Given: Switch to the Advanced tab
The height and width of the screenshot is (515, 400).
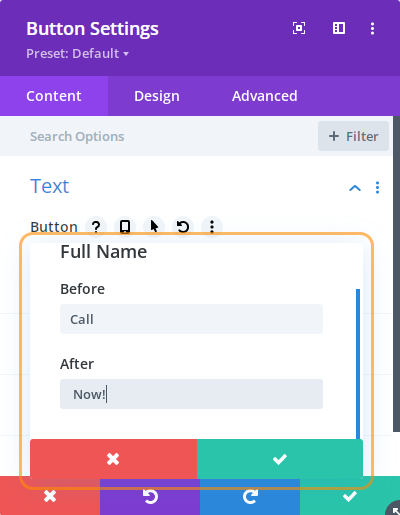Looking at the screenshot, I should pos(265,96).
